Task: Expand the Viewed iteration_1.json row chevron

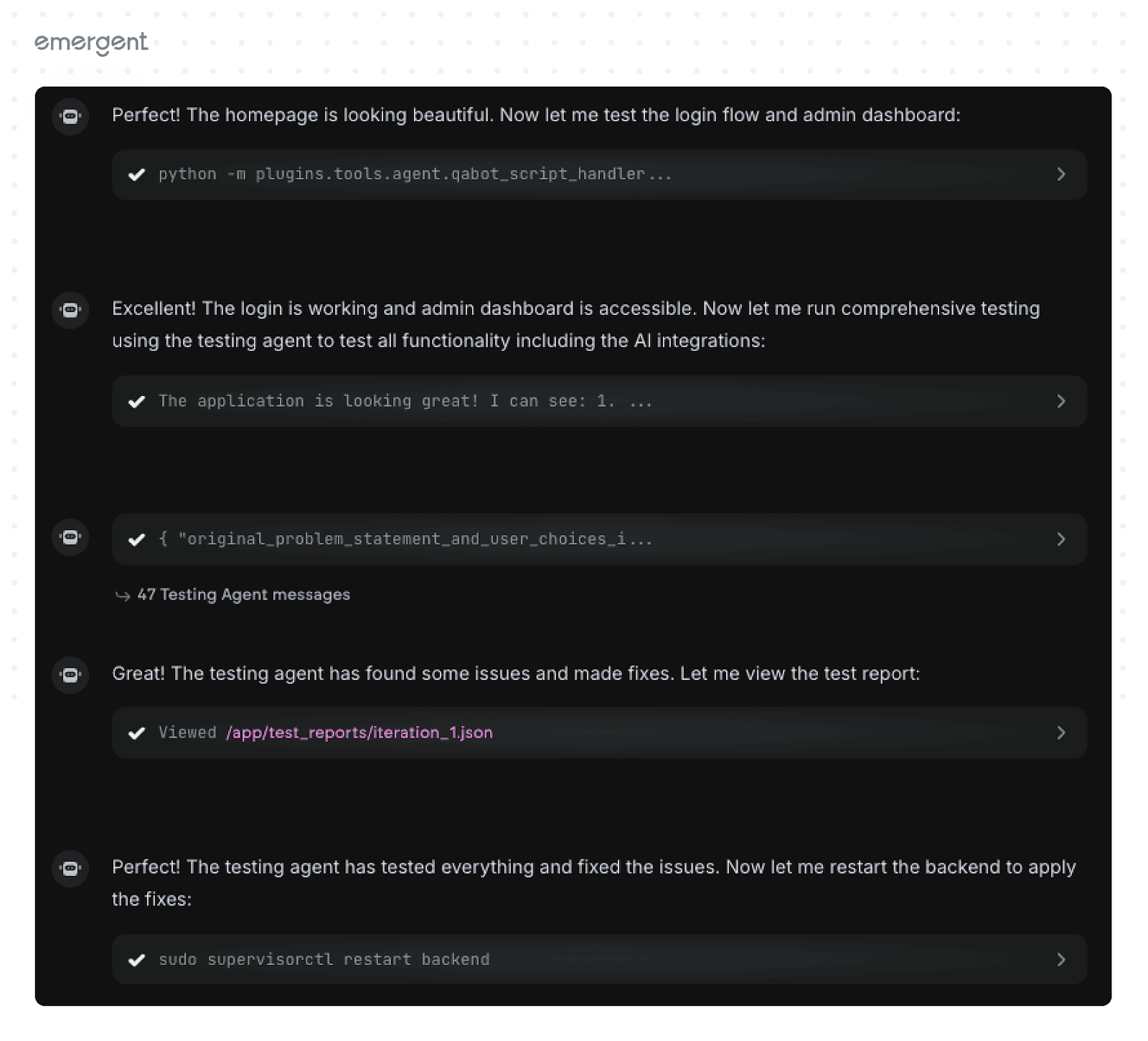Action: point(1061,733)
